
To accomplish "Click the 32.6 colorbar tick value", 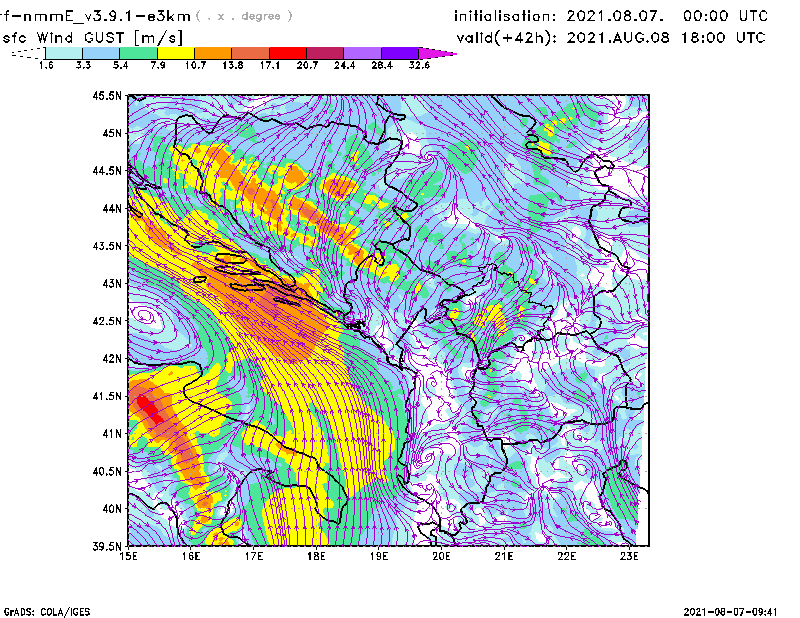I will click(419, 65).
